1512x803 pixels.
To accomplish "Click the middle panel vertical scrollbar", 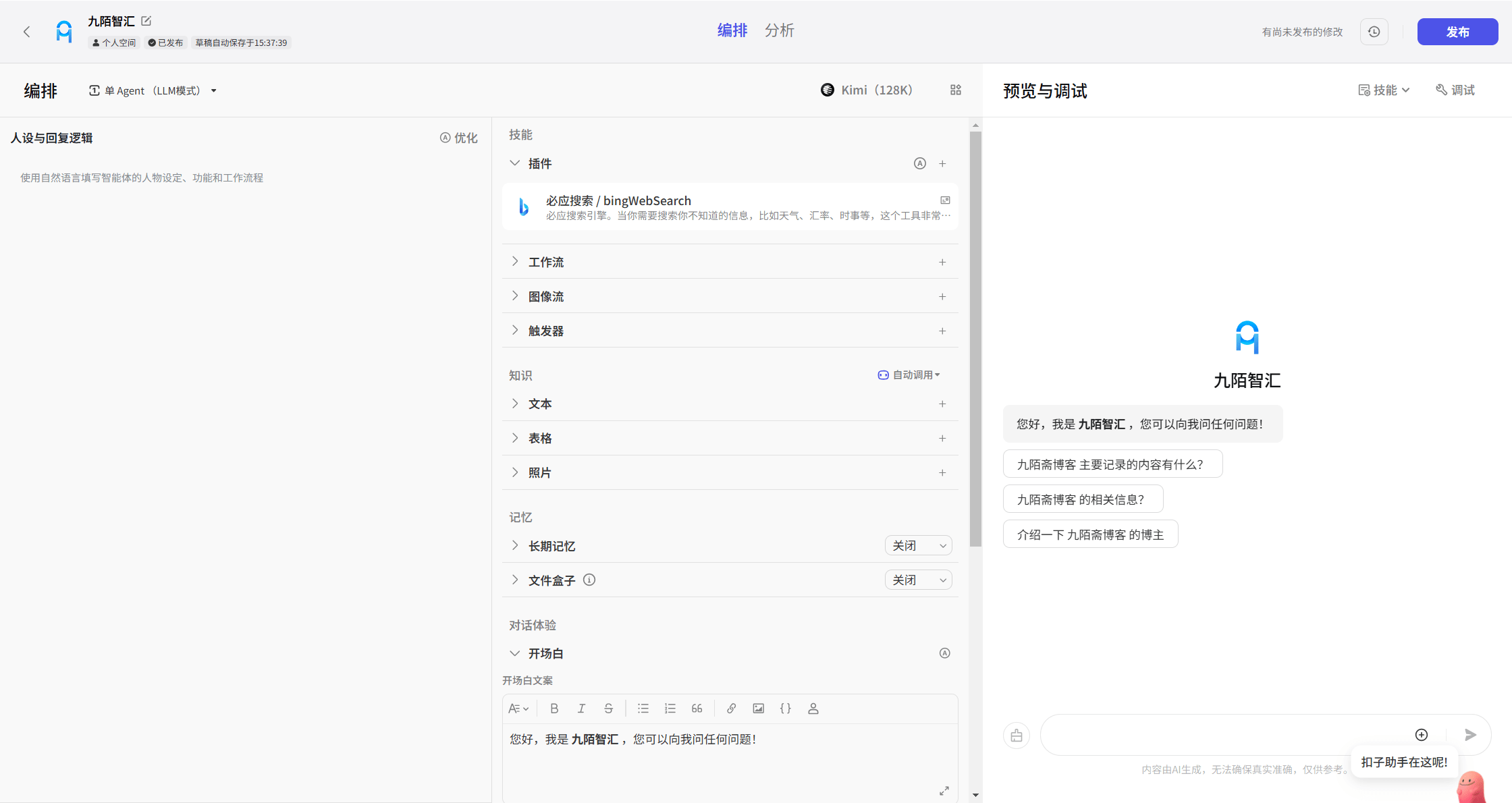I will pyautogui.click(x=975, y=337).
